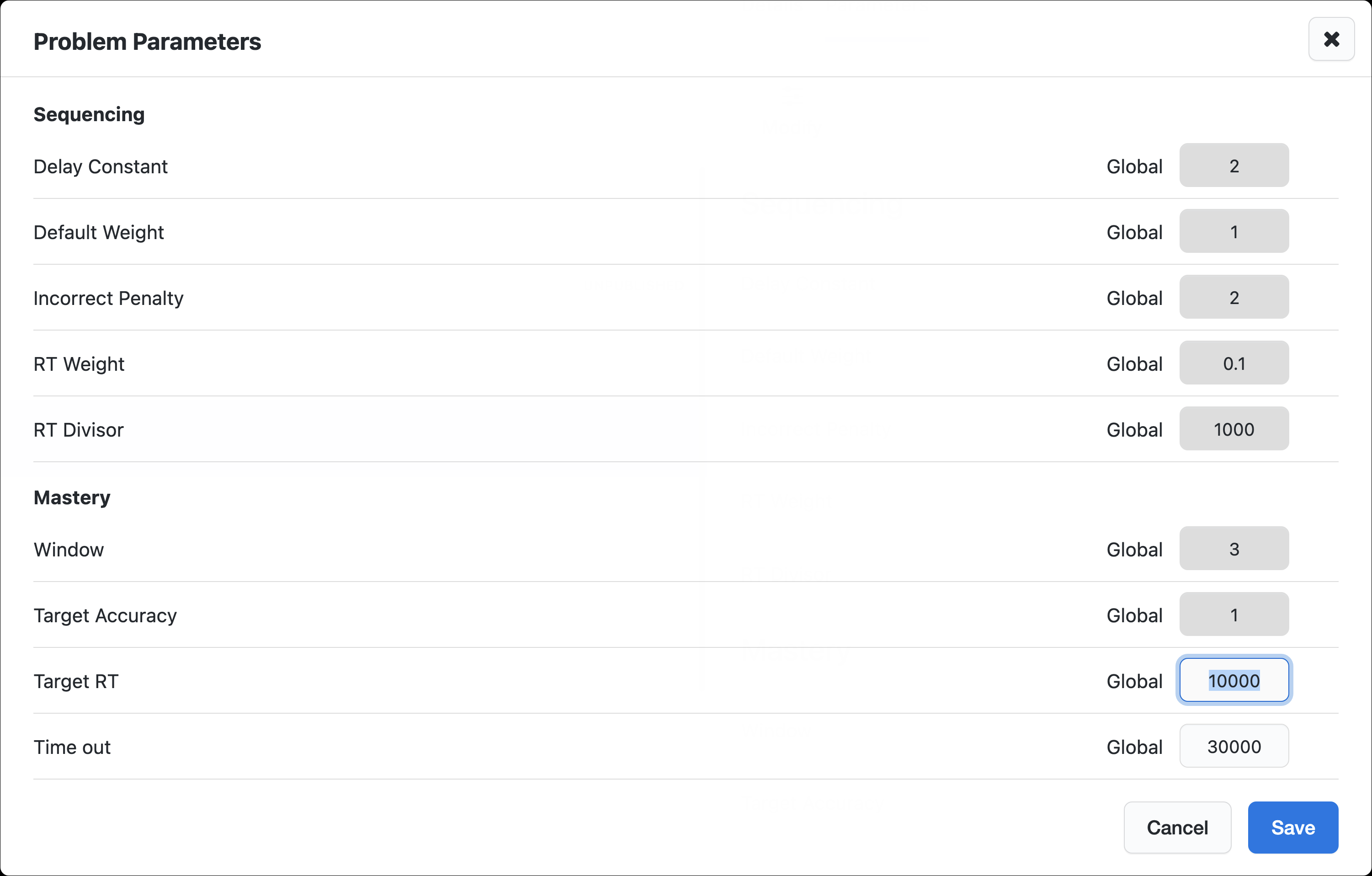The height and width of the screenshot is (876, 1372).
Task: Click the Global label next to Time out
Action: 1134,747
